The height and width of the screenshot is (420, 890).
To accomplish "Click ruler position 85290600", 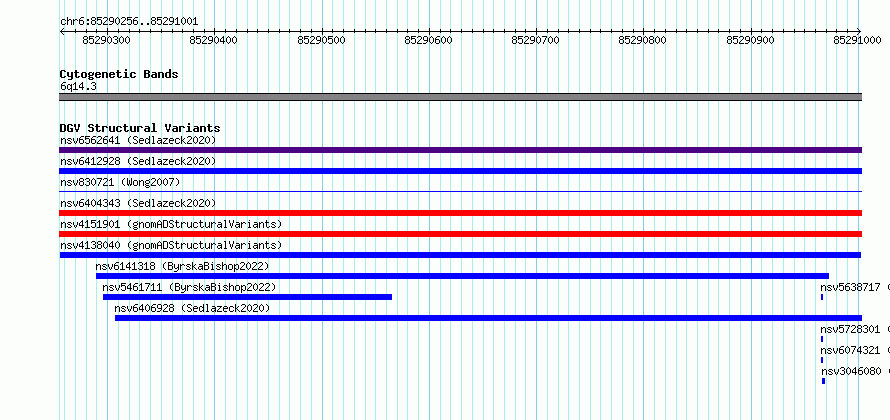I will (x=428, y=40).
